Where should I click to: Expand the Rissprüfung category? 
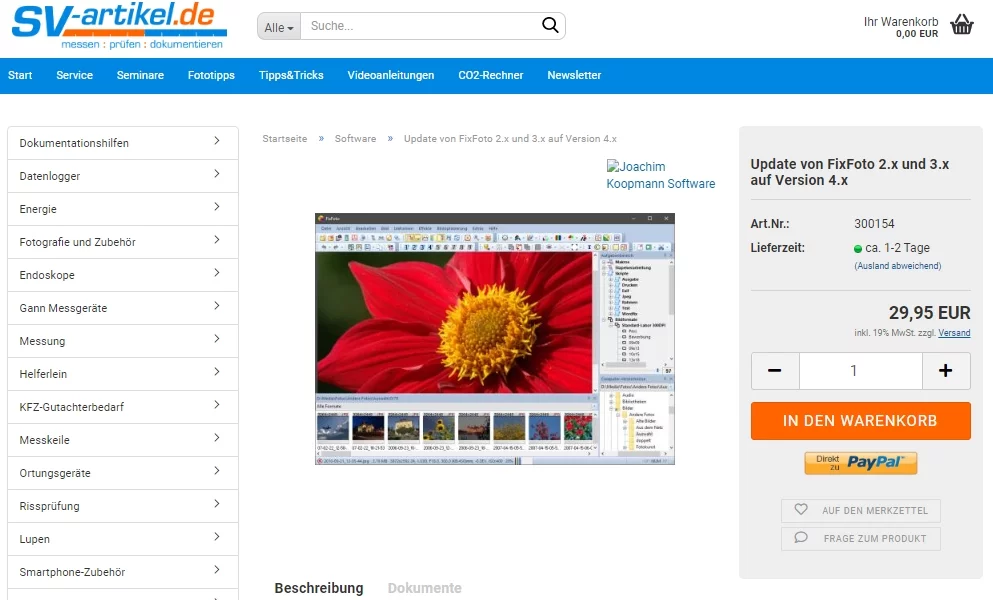123,506
